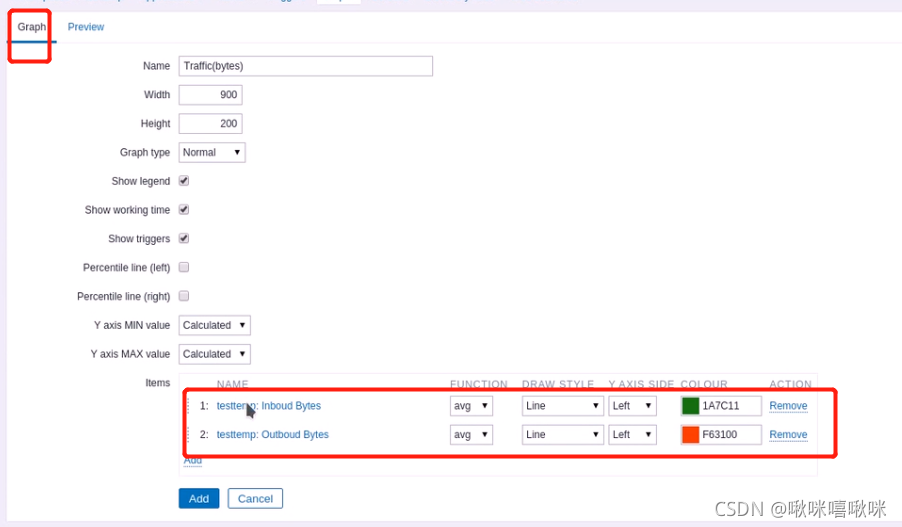902x527 pixels.
Task: Open draw style dropdown for Outboud Bytes
Action: point(563,434)
